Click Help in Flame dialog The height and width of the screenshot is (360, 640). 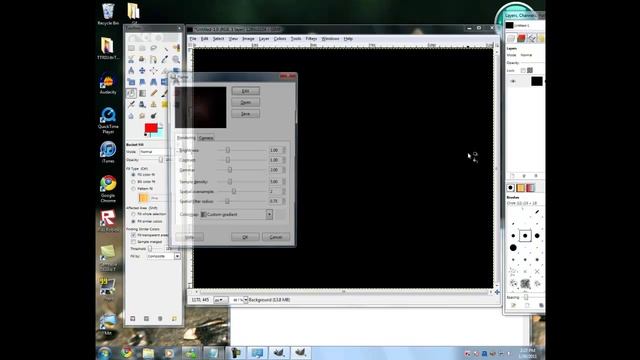tap(189, 237)
